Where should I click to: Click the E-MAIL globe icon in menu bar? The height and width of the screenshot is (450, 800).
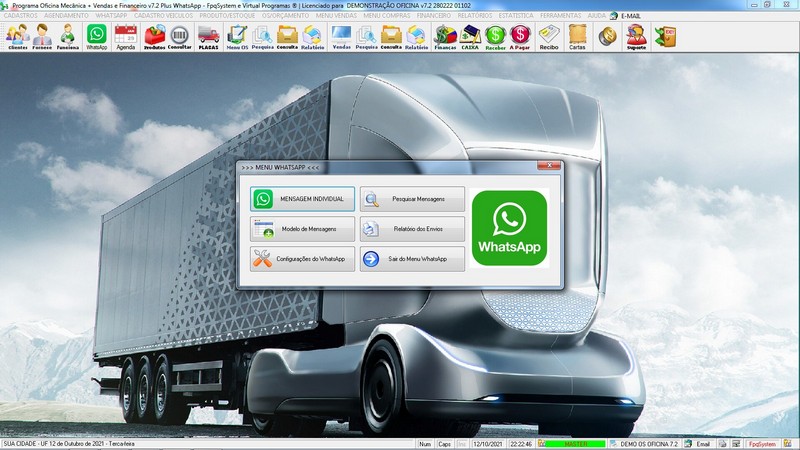(x=614, y=16)
